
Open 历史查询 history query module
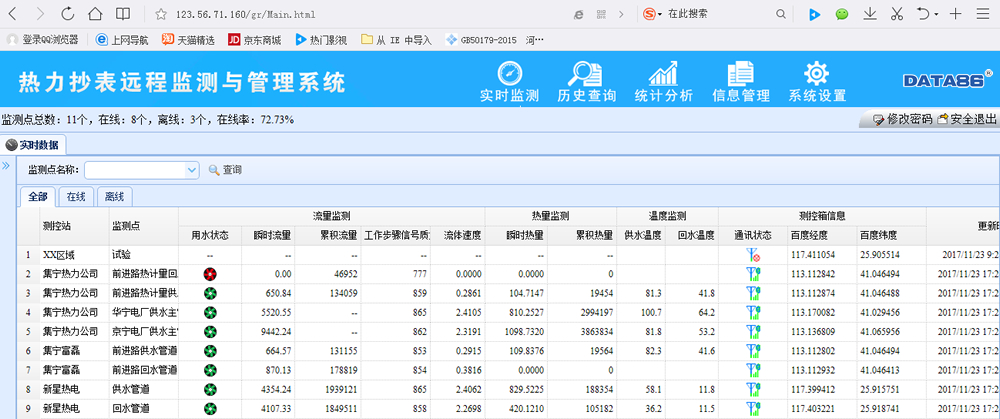pyautogui.click(x=586, y=82)
